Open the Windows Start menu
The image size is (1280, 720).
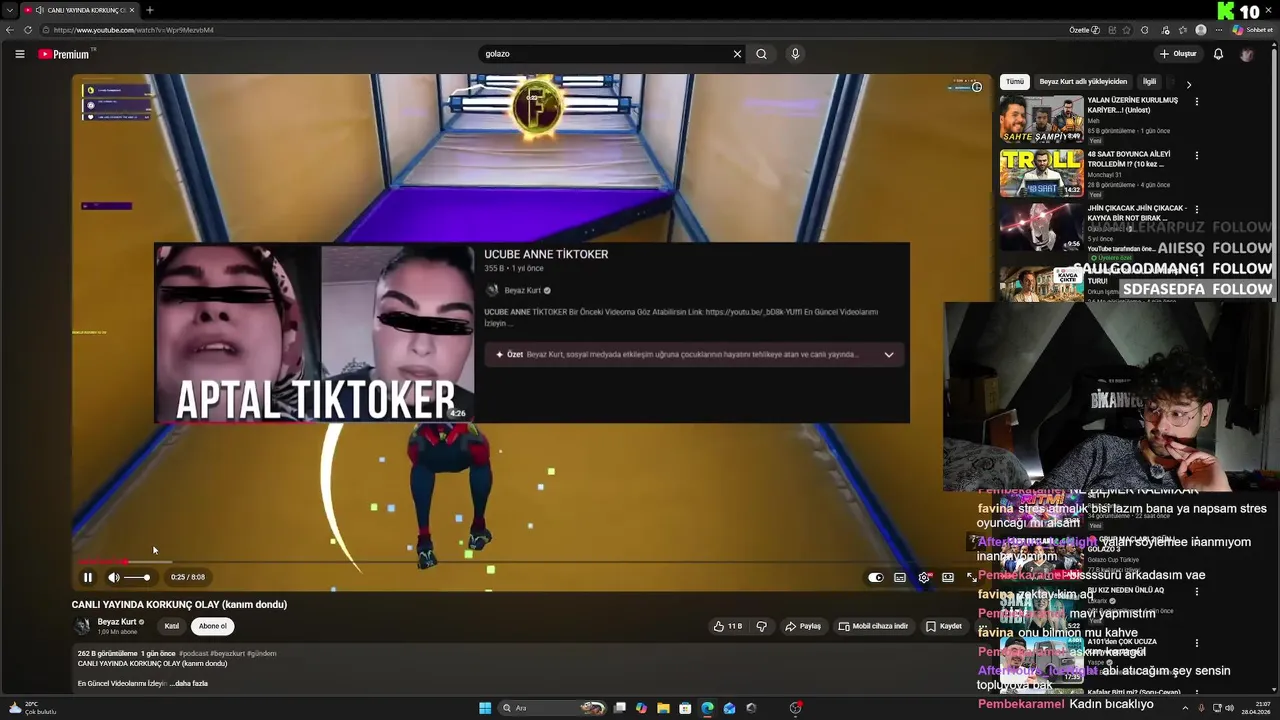pyautogui.click(x=485, y=708)
